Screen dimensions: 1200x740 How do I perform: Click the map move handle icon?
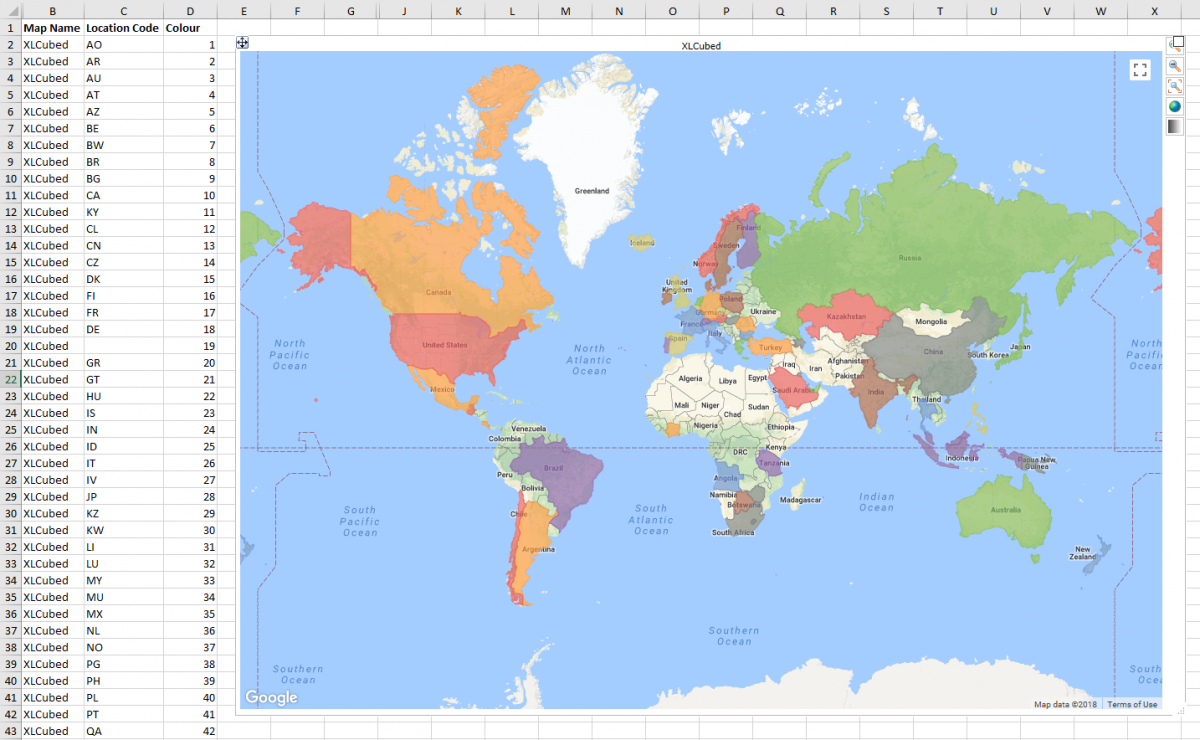coord(242,43)
